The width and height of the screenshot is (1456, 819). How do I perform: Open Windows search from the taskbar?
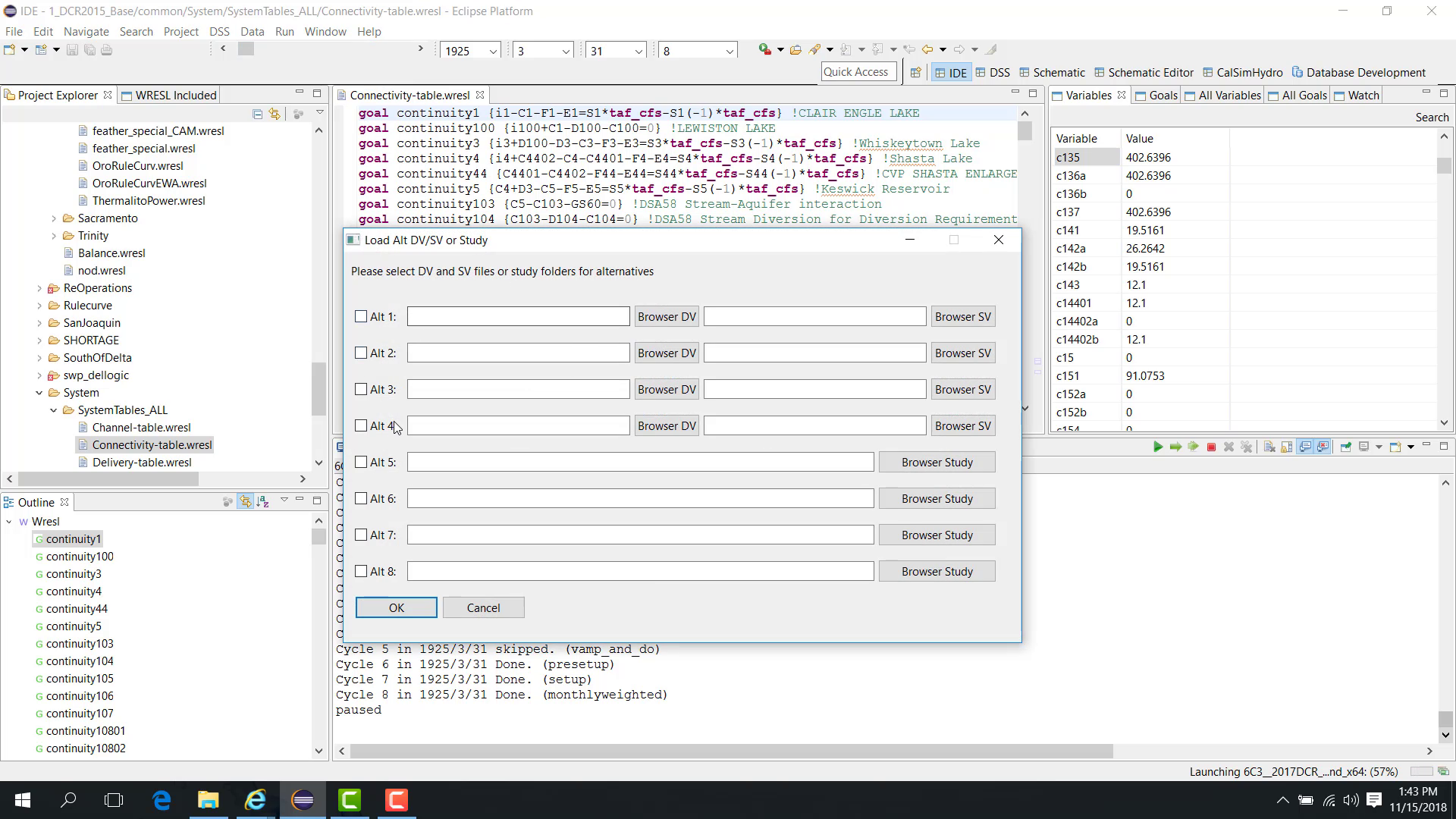pos(68,800)
